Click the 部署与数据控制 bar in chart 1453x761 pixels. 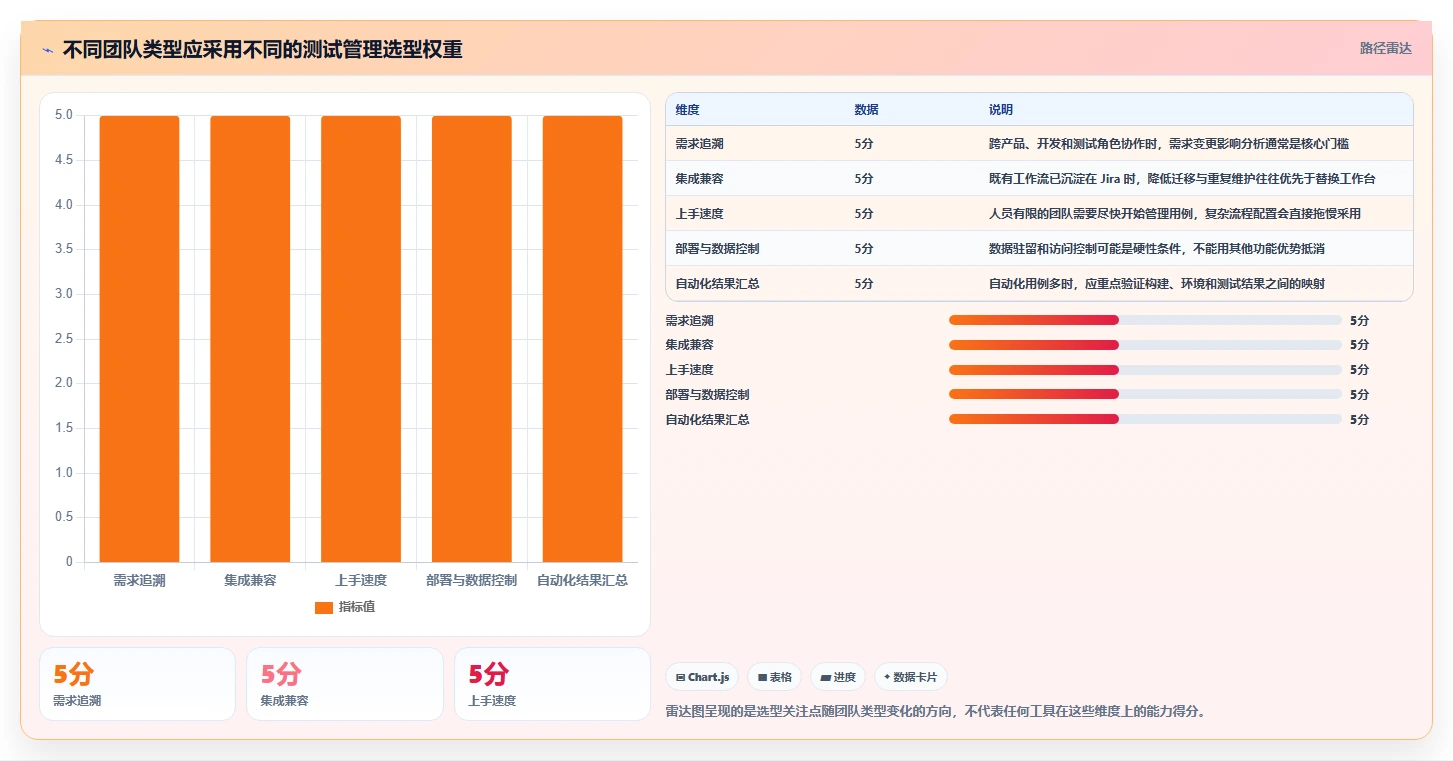471,339
